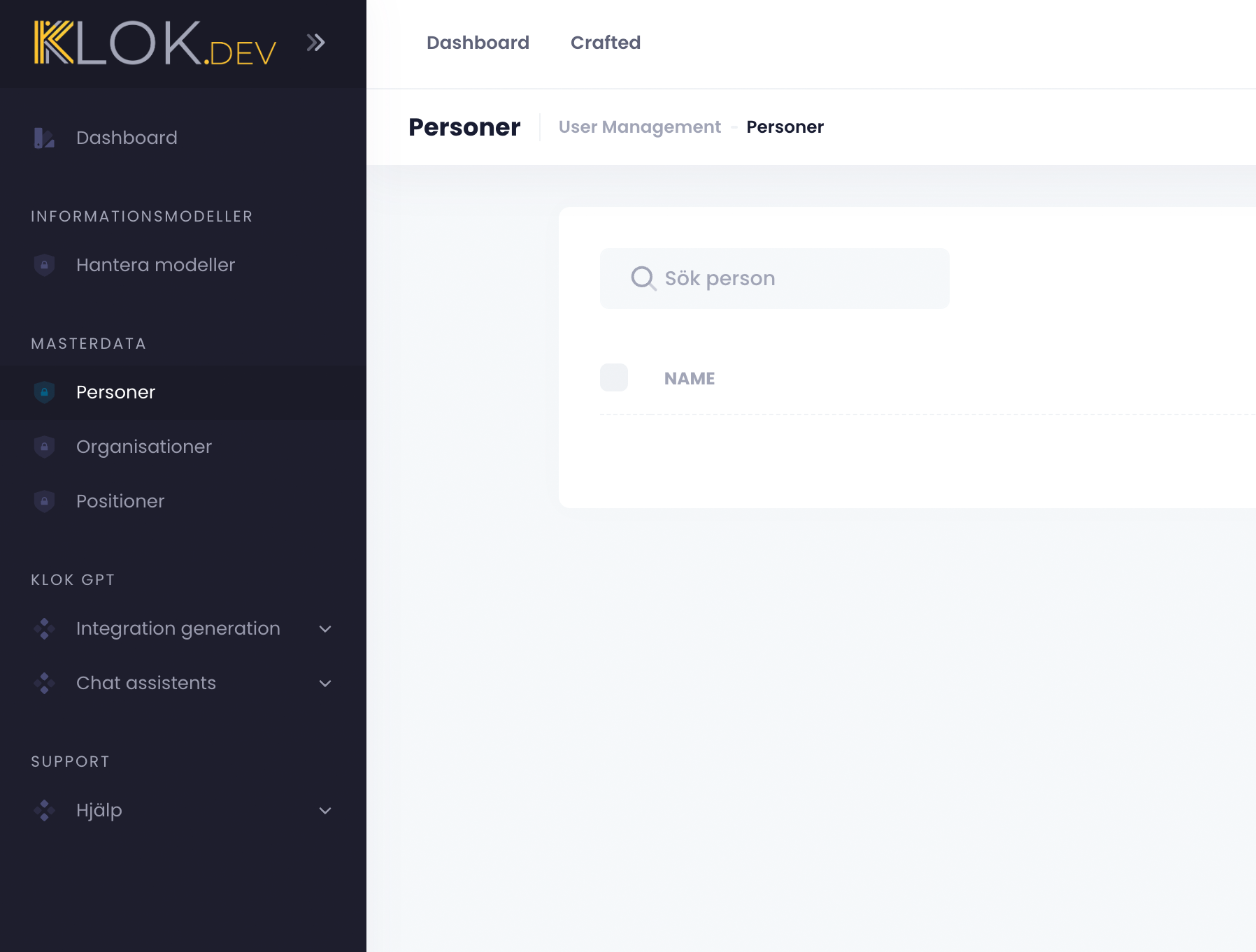The height and width of the screenshot is (952, 1256).
Task: Click the Chat assistents diamond icon
Action: tap(44, 683)
